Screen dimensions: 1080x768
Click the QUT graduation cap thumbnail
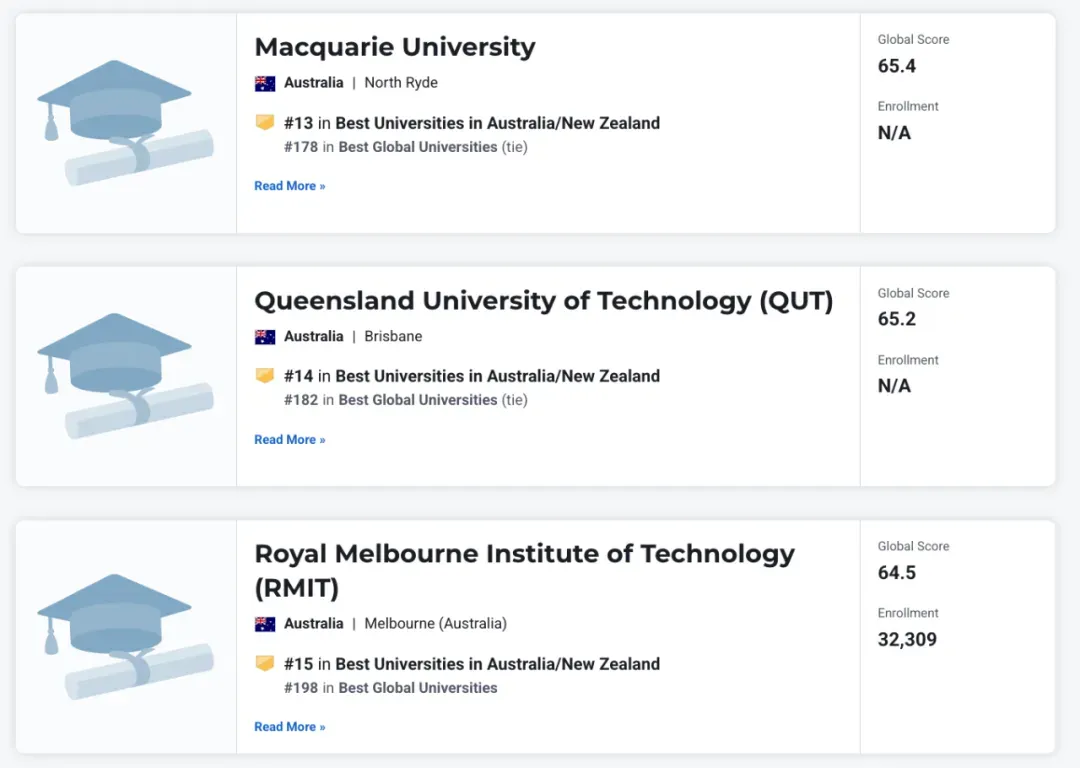pos(125,376)
